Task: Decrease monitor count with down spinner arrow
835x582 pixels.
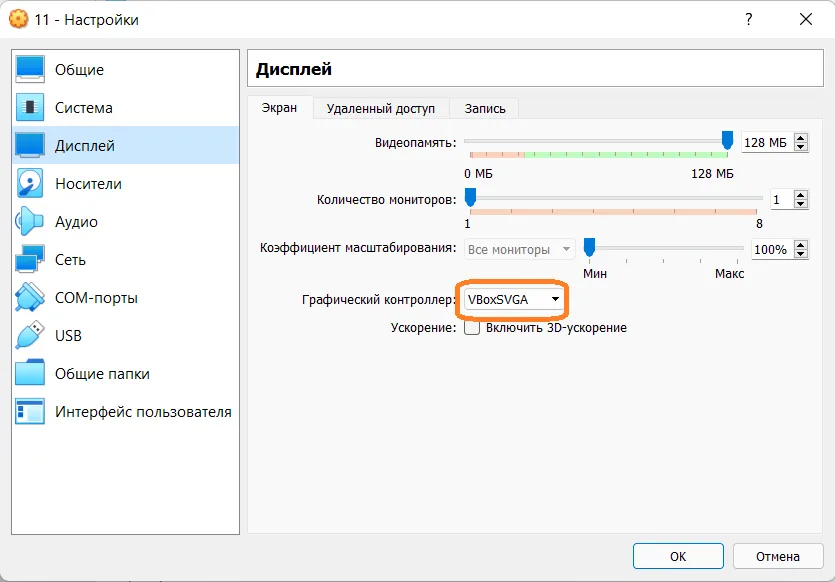Action: click(800, 204)
